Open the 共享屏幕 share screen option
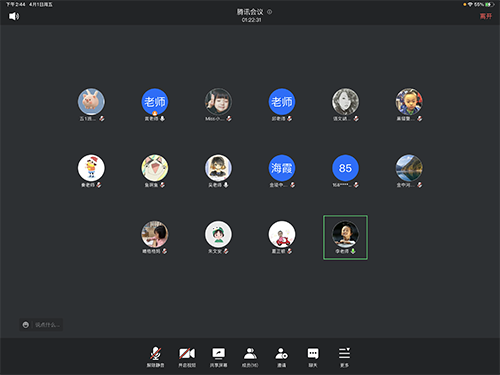The height and width of the screenshot is (375, 500). pos(218,357)
